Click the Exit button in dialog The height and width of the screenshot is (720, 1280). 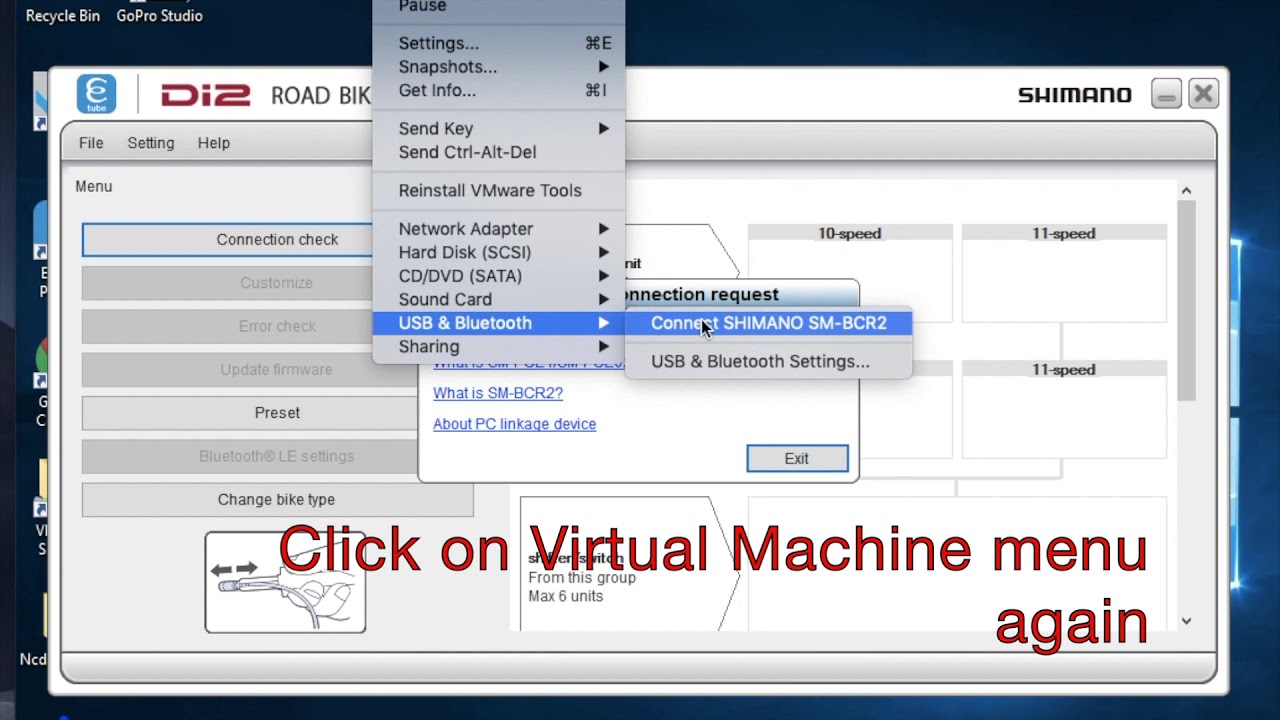click(x=797, y=458)
